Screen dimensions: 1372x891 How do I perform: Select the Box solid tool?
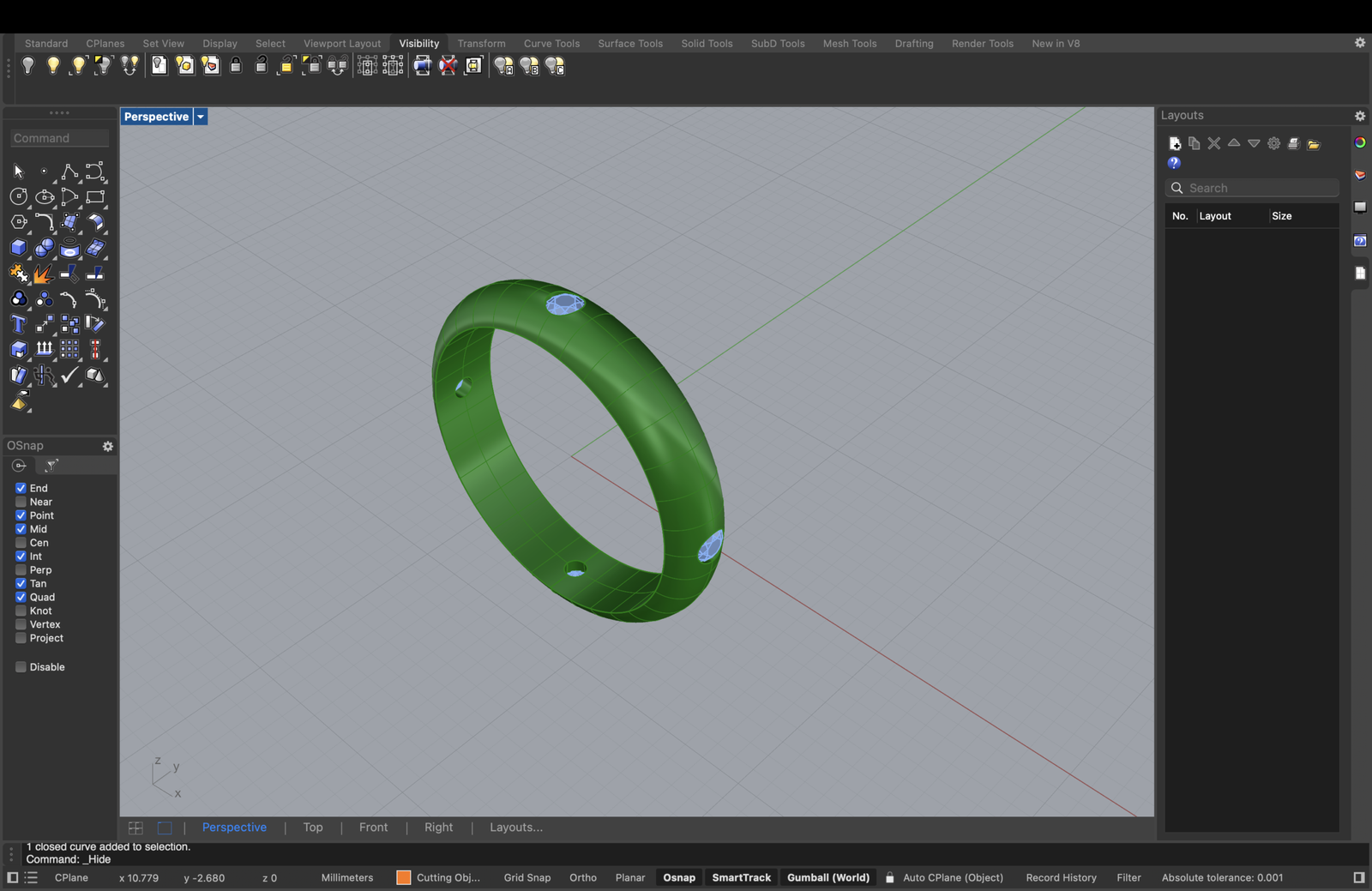[18, 248]
